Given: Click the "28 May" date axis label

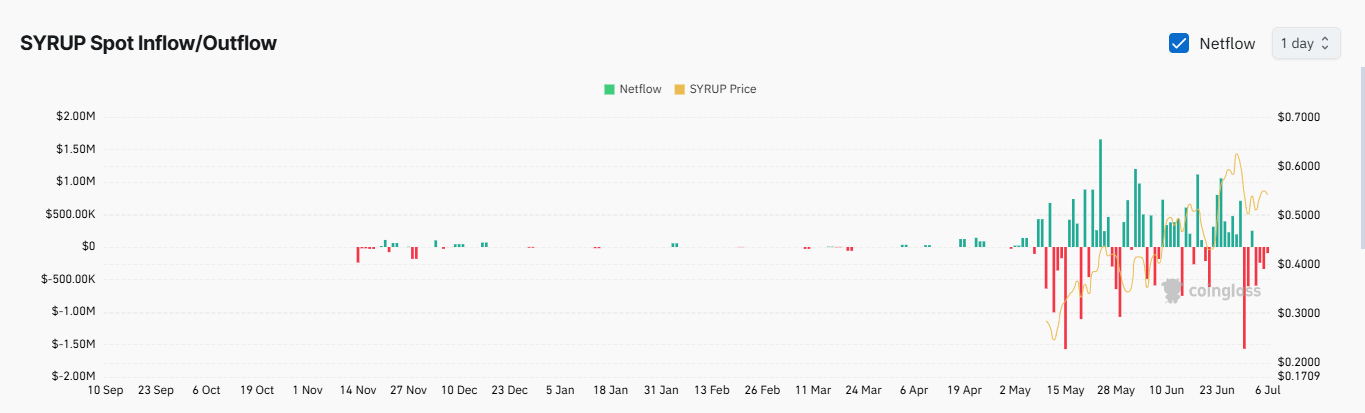Looking at the screenshot, I should pos(1116,390).
